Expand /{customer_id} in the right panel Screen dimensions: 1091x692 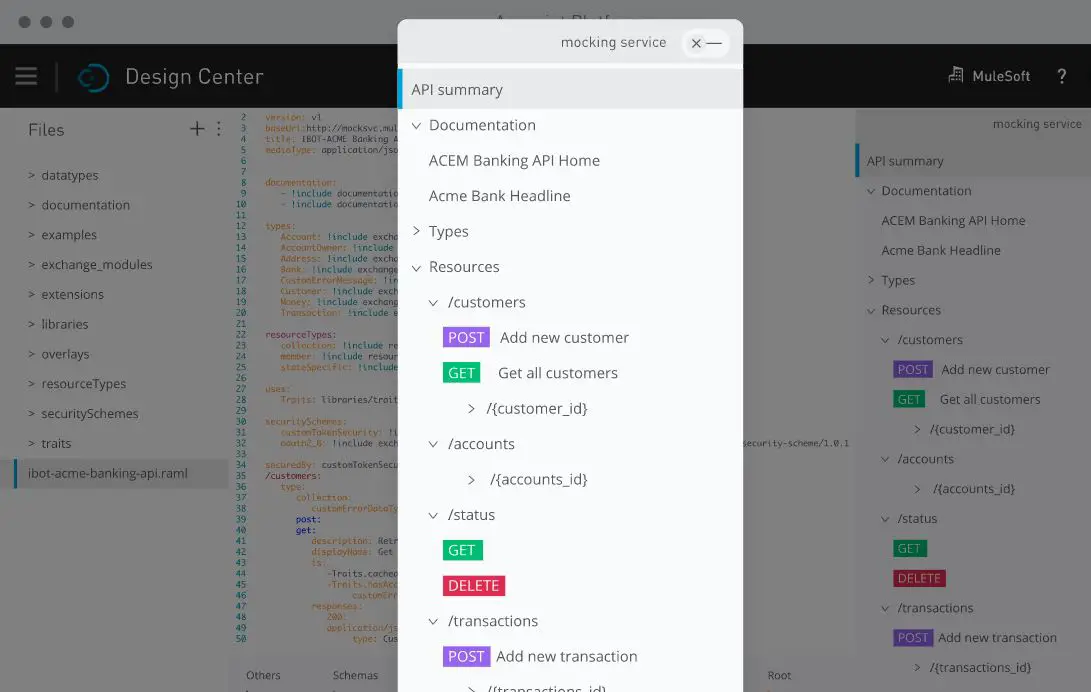(x=917, y=429)
